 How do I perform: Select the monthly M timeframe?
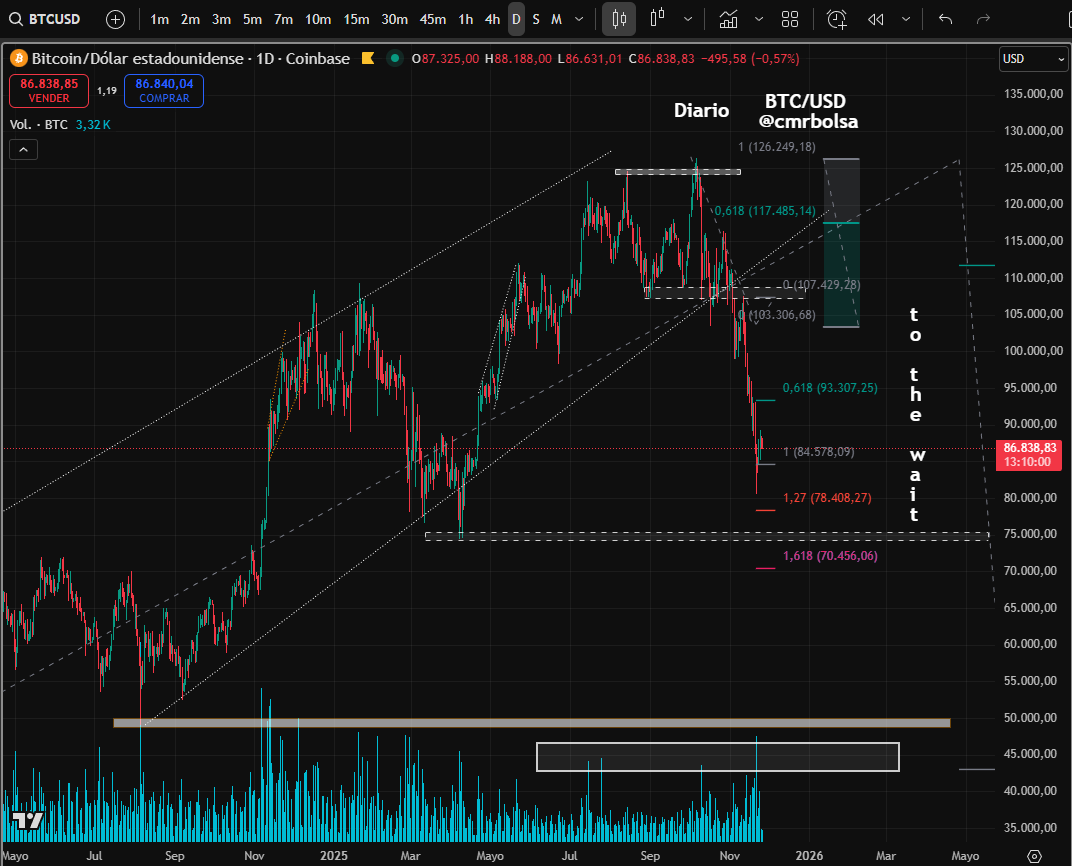[557, 19]
